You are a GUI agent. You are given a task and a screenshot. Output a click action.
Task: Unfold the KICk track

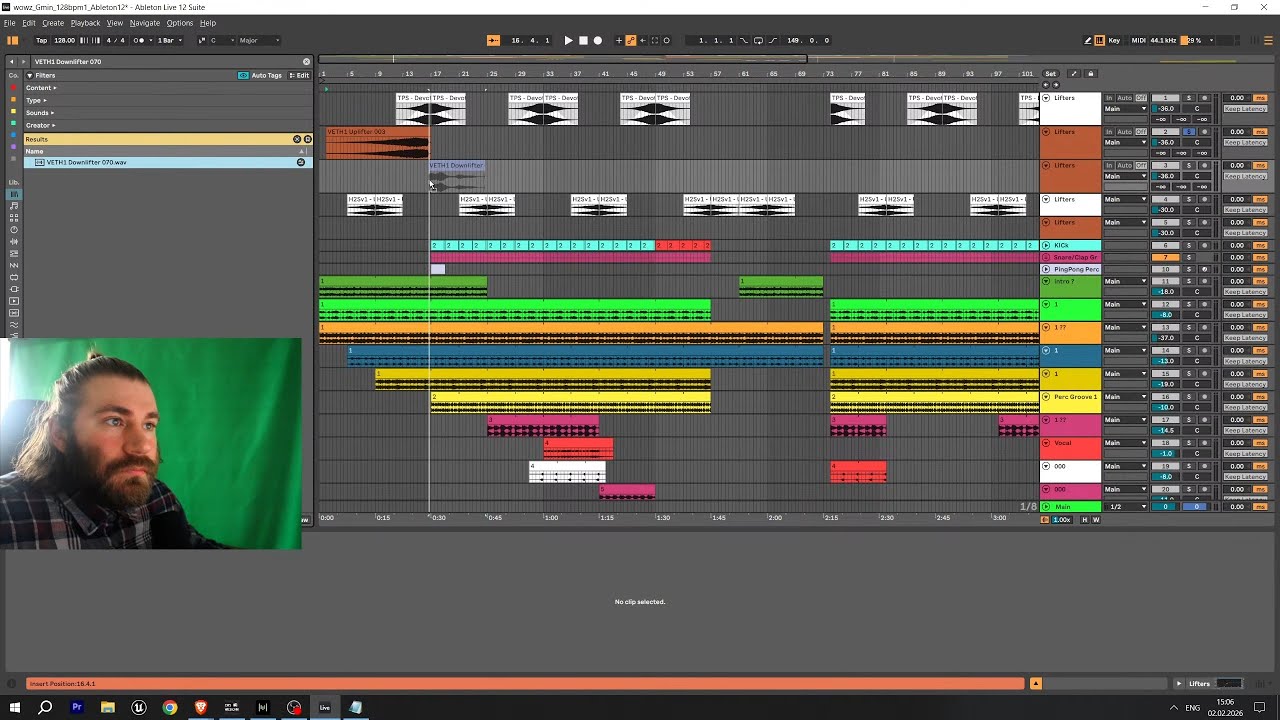(1046, 245)
